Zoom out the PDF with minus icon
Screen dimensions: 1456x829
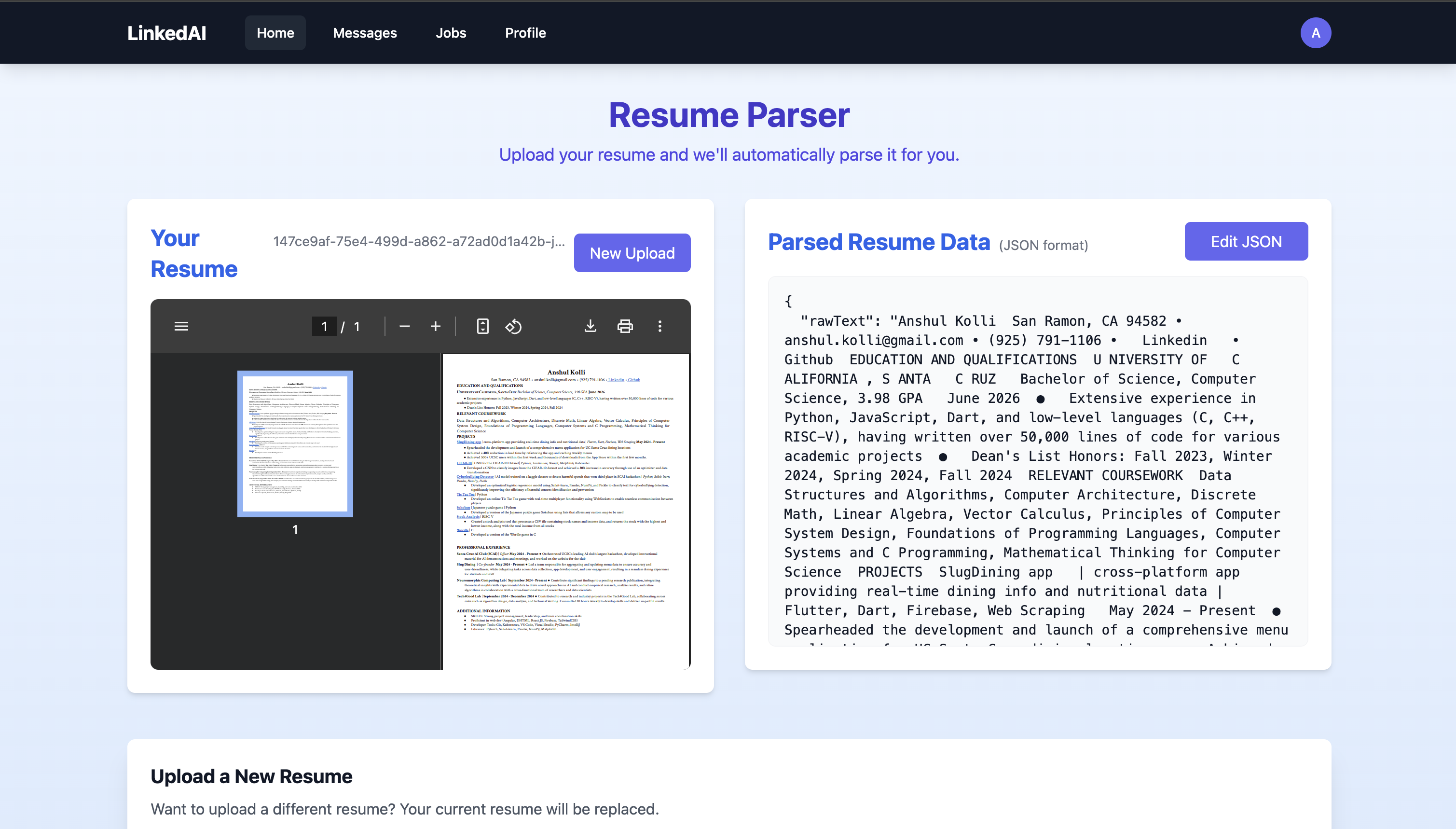coord(405,326)
